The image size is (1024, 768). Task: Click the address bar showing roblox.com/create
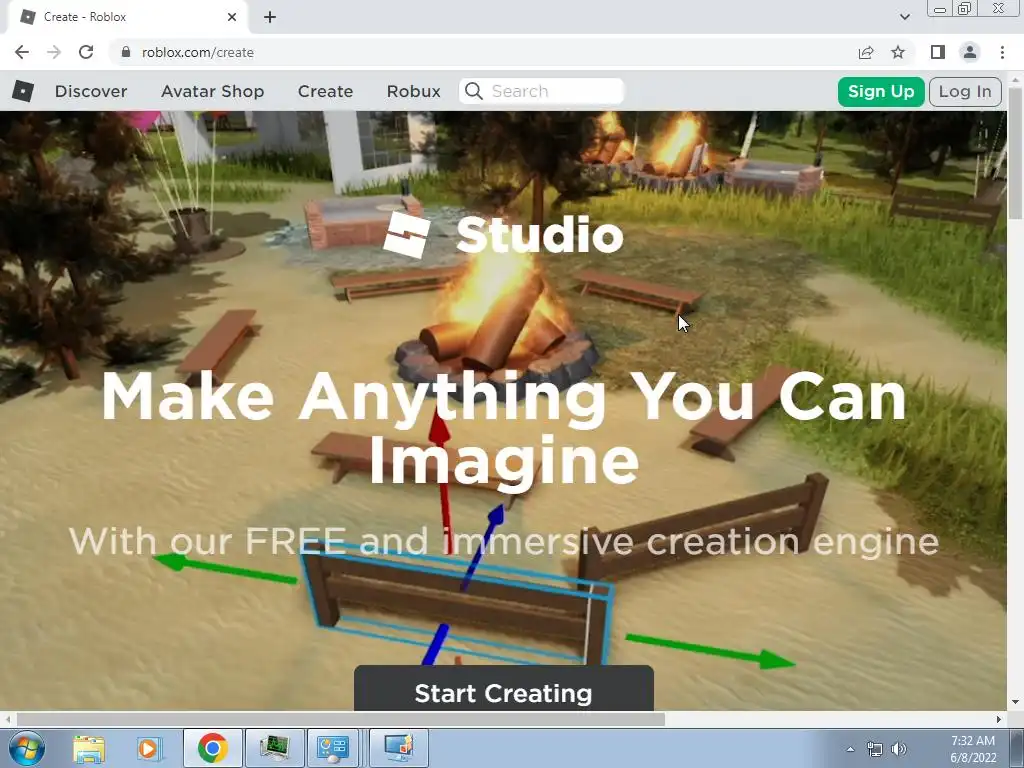483,52
